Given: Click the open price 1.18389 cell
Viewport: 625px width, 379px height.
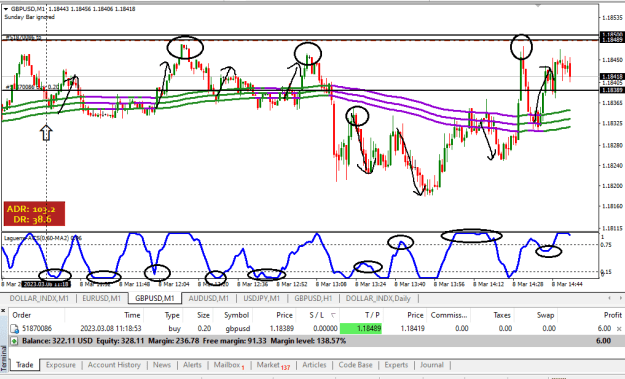Looking at the screenshot, I should click(x=281, y=329).
